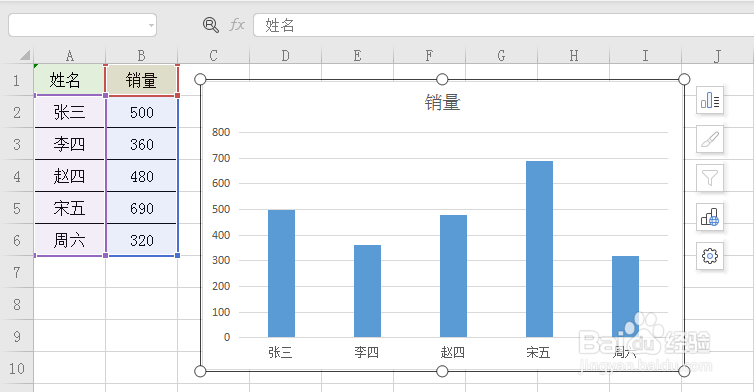Select the 周六 bar in chart
The height and width of the screenshot is (392, 754).
point(626,296)
